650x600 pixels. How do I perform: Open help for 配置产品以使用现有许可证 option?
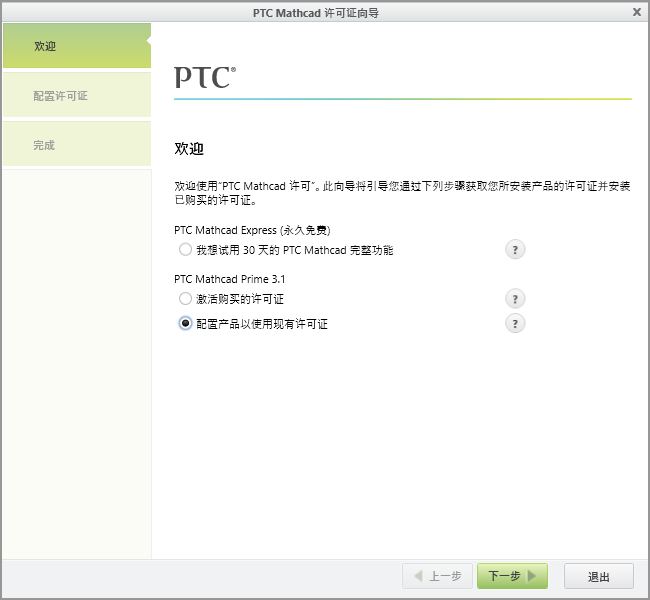coord(515,323)
